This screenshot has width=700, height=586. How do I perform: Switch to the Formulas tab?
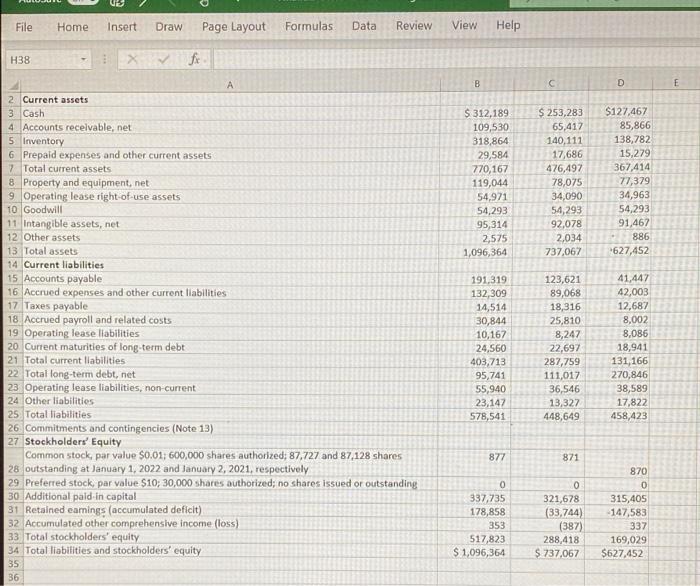click(x=308, y=26)
